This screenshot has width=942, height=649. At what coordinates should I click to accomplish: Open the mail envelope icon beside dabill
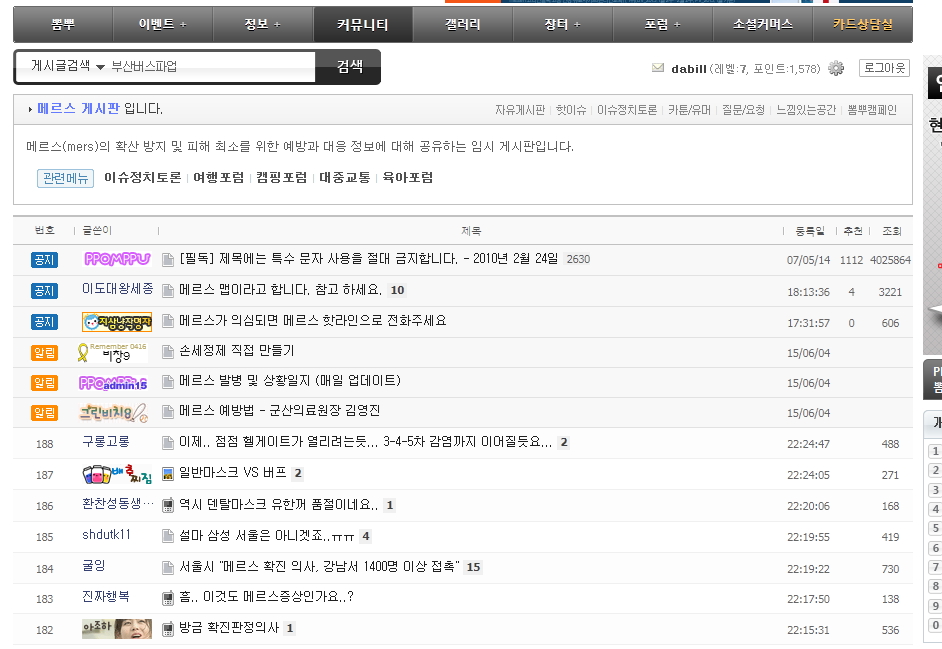coord(657,68)
